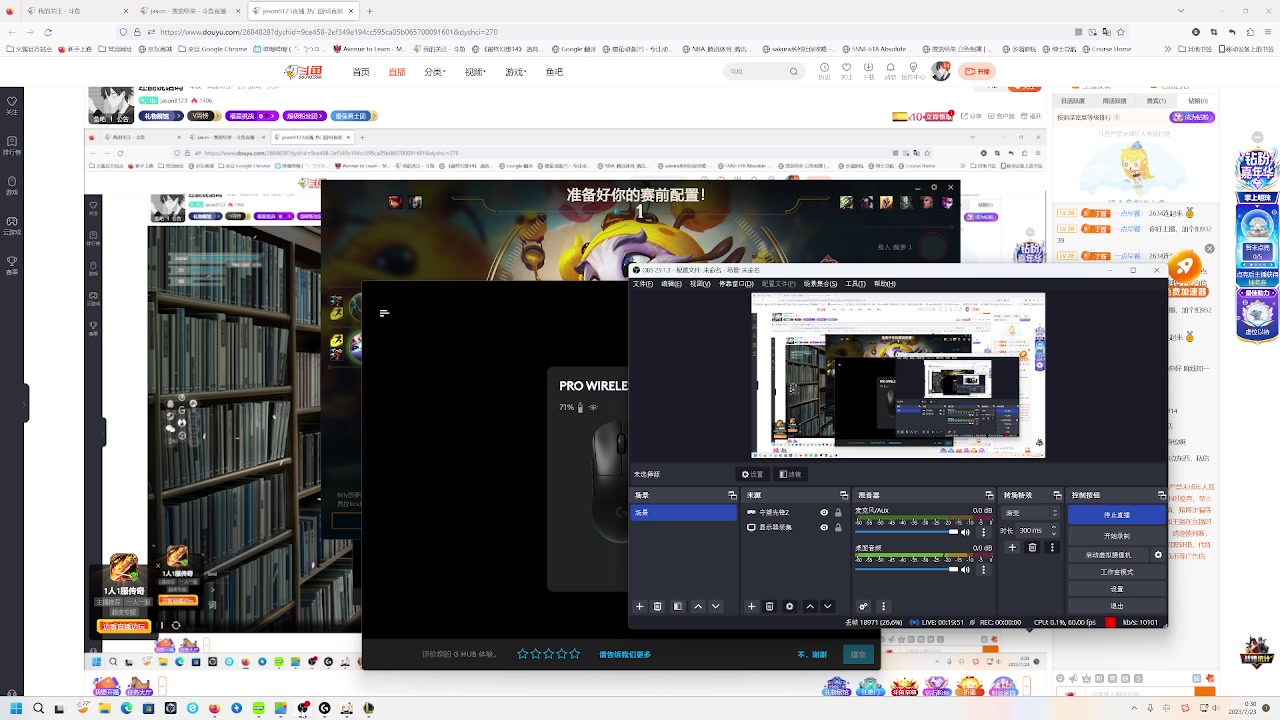The width and height of the screenshot is (1280, 720).
Task: Open 分类 dropdown in Douyu navigation
Action: 435,72
